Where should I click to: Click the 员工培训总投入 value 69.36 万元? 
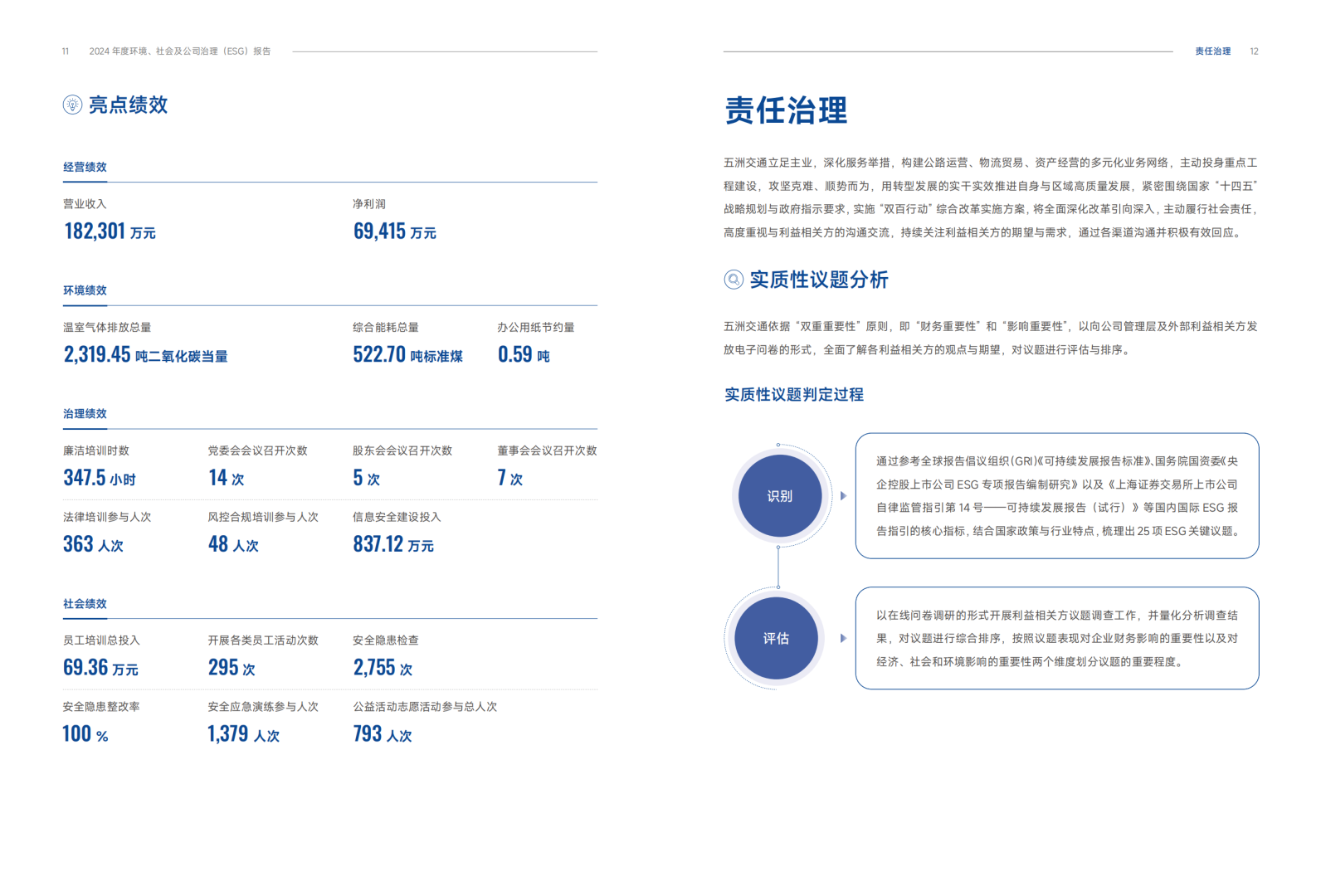point(100,668)
